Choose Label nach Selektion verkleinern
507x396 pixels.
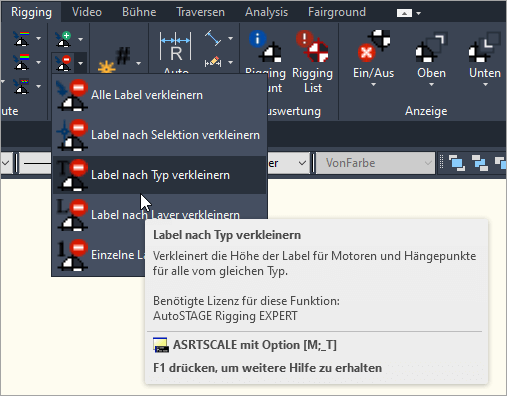[160, 135]
